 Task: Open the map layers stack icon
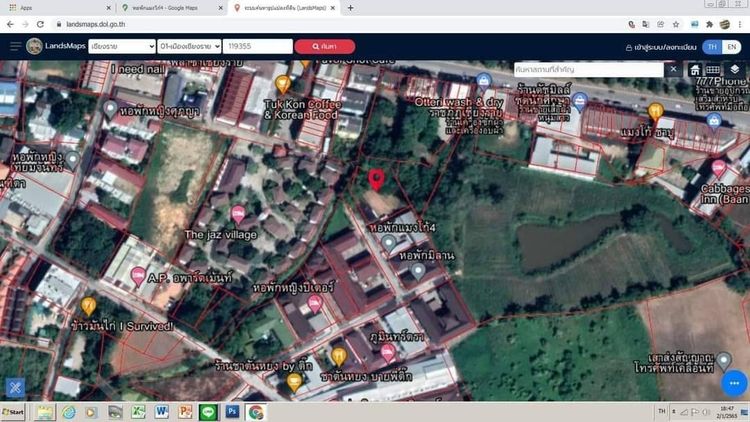pos(735,70)
